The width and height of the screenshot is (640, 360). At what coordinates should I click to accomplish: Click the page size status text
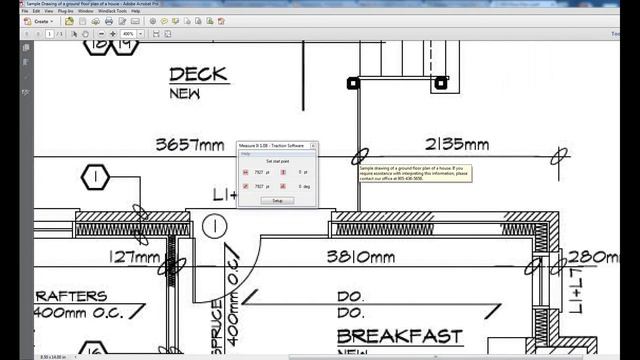tap(53, 357)
